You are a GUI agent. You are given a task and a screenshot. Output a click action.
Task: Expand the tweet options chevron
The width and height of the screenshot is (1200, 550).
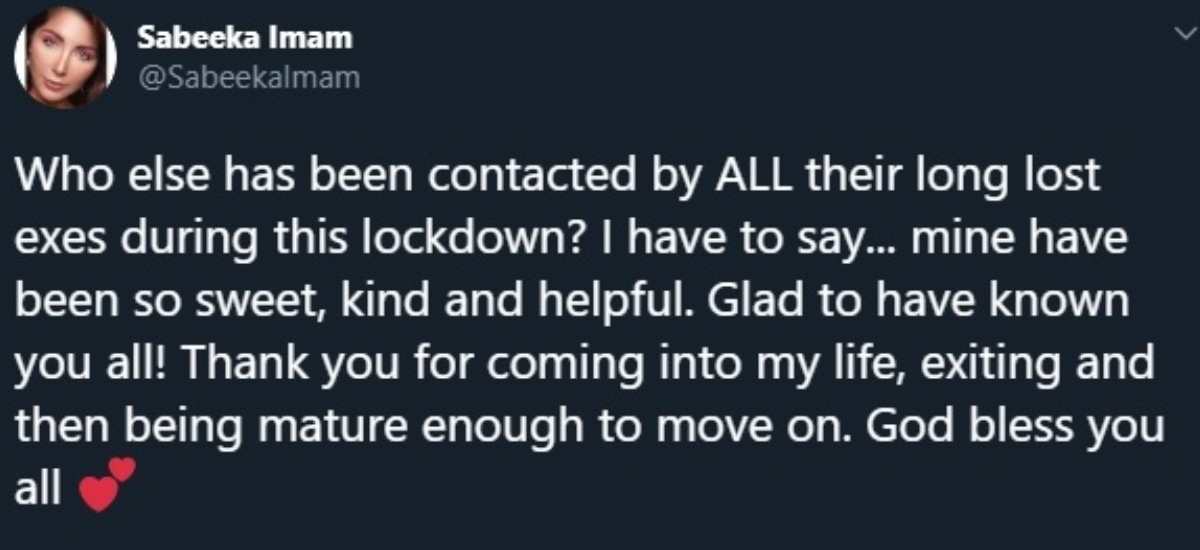[1181, 36]
